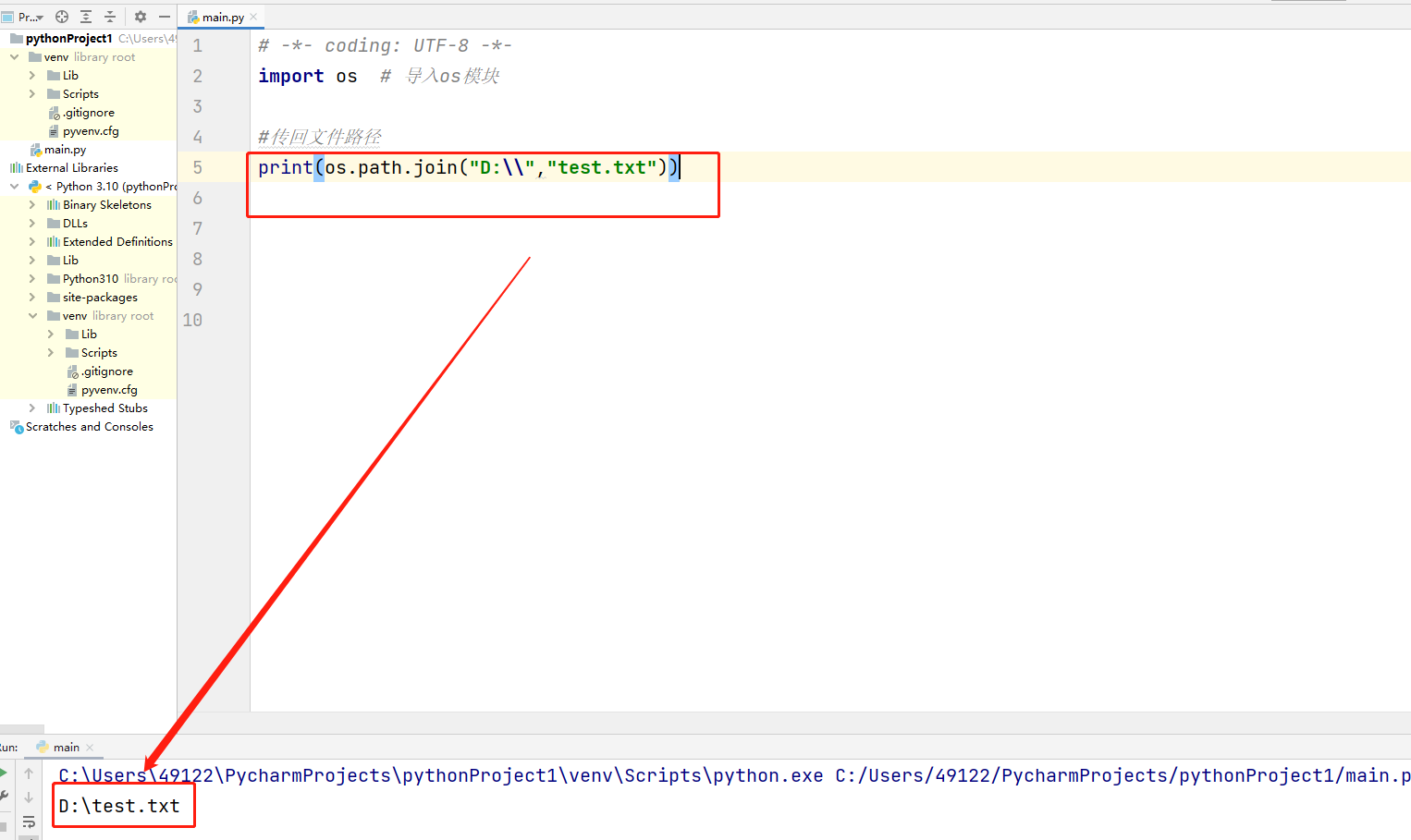The height and width of the screenshot is (840, 1411).
Task: Click the python.exe path in console output
Action: coord(441,775)
